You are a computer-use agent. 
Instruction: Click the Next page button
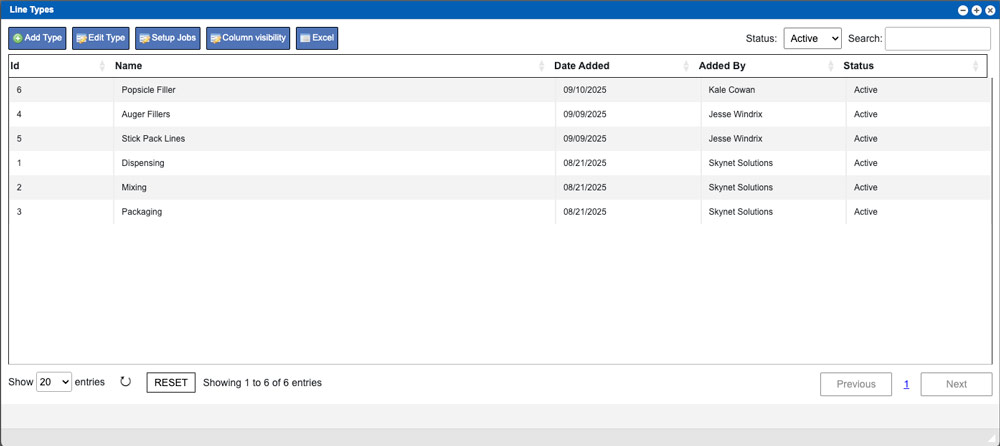[956, 384]
